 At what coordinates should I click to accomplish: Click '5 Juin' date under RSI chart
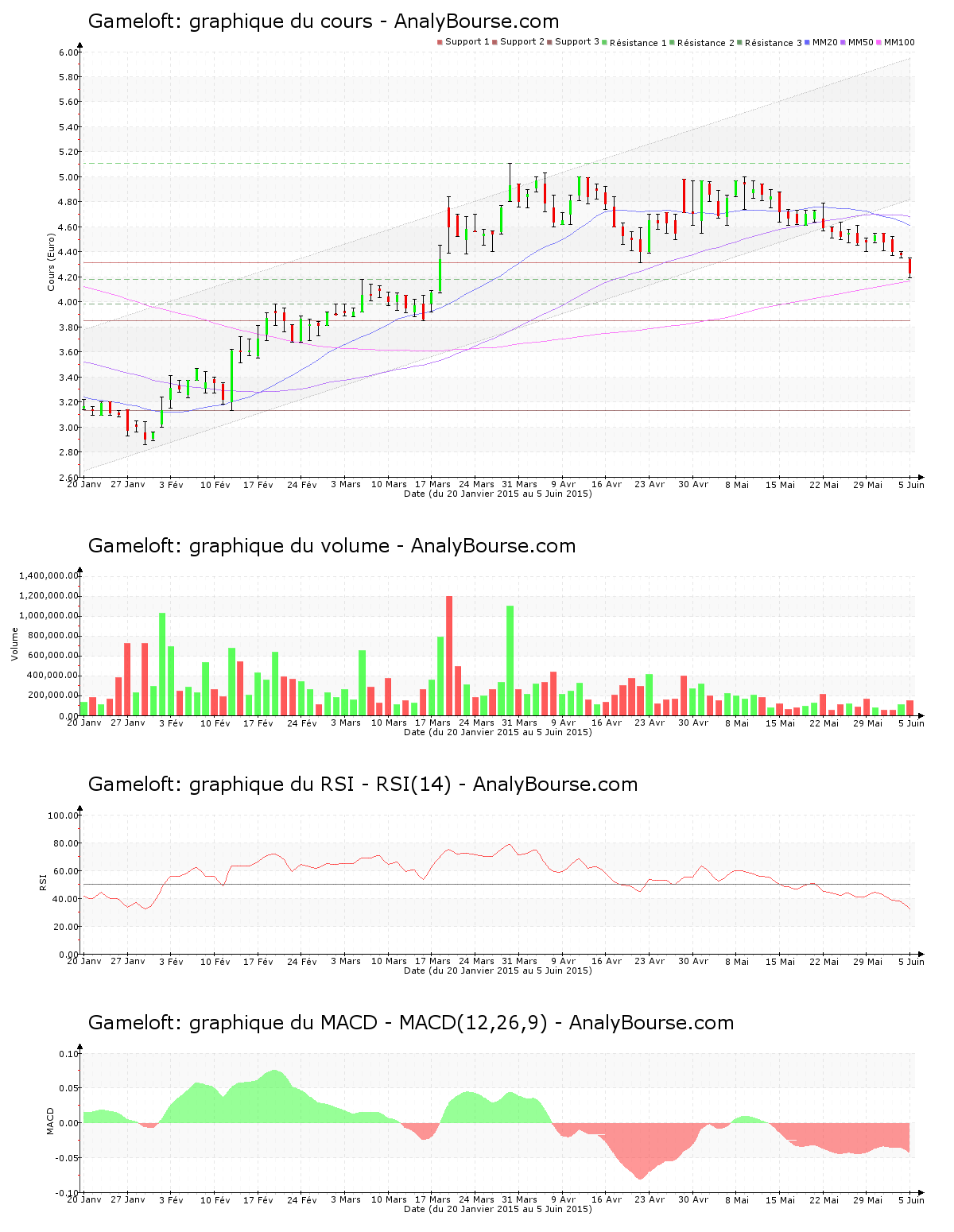(x=911, y=961)
